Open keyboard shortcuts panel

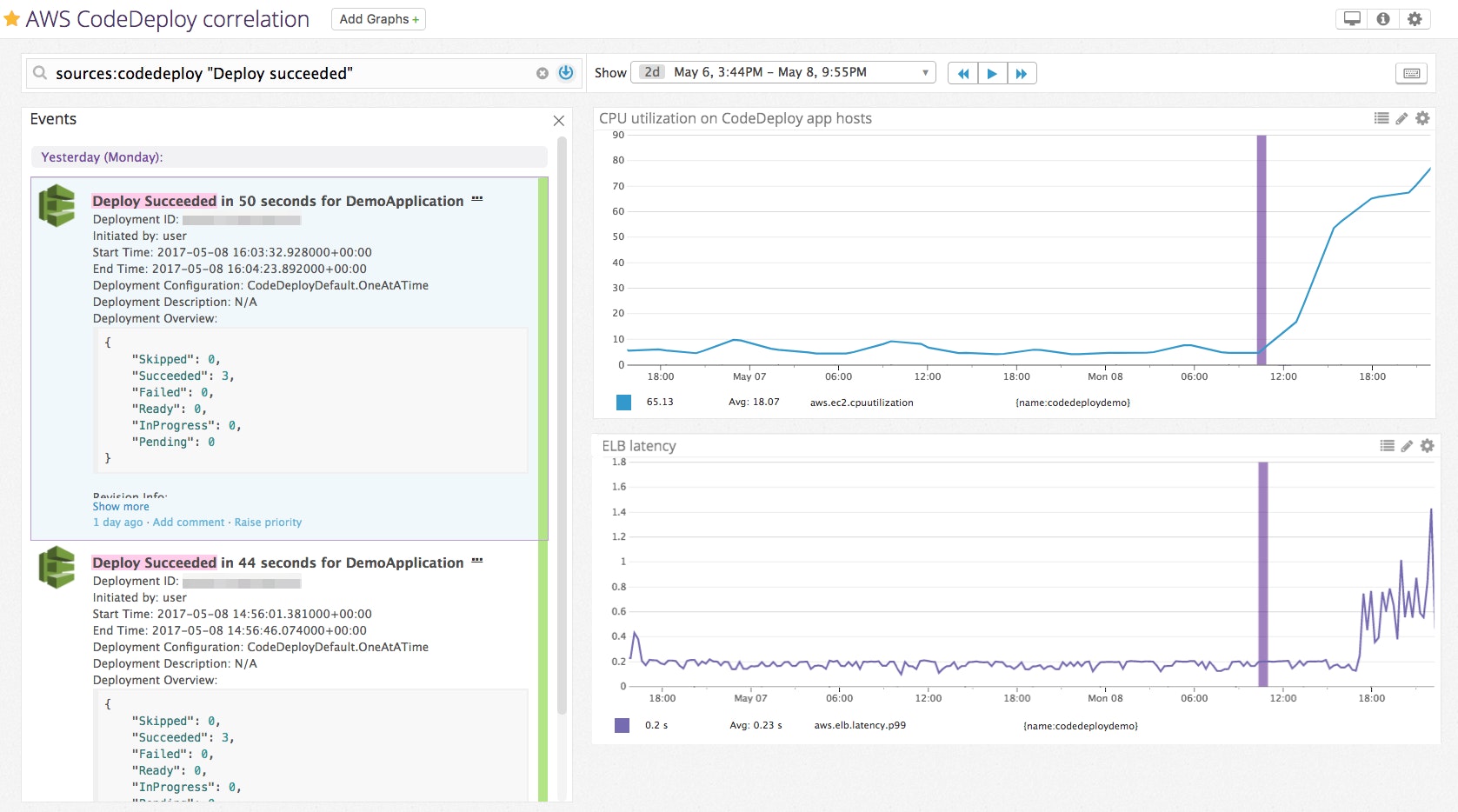click(x=1411, y=73)
